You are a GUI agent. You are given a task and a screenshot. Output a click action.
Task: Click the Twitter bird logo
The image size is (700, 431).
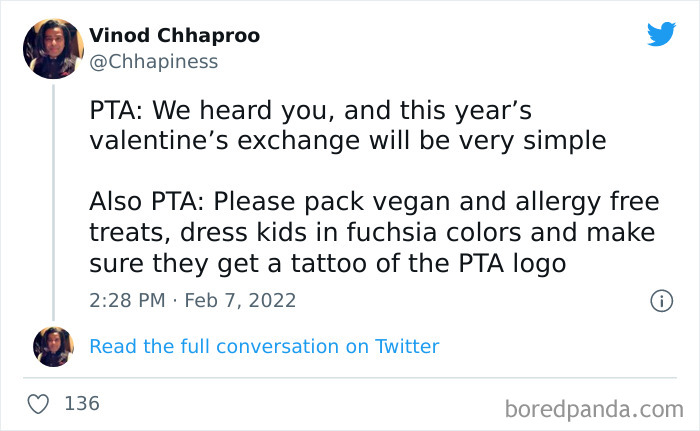pyautogui.click(x=661, y=34)
